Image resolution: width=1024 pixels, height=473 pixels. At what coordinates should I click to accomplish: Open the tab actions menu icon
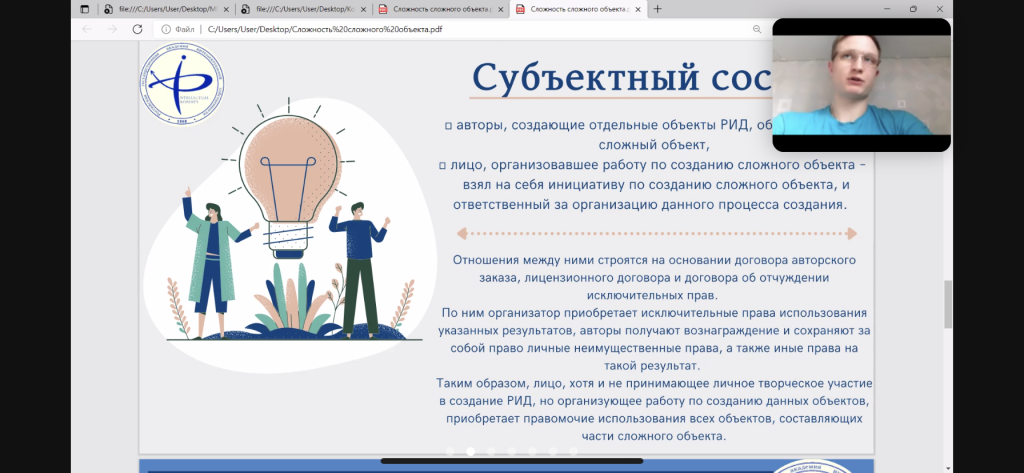(x=85, y=9)
